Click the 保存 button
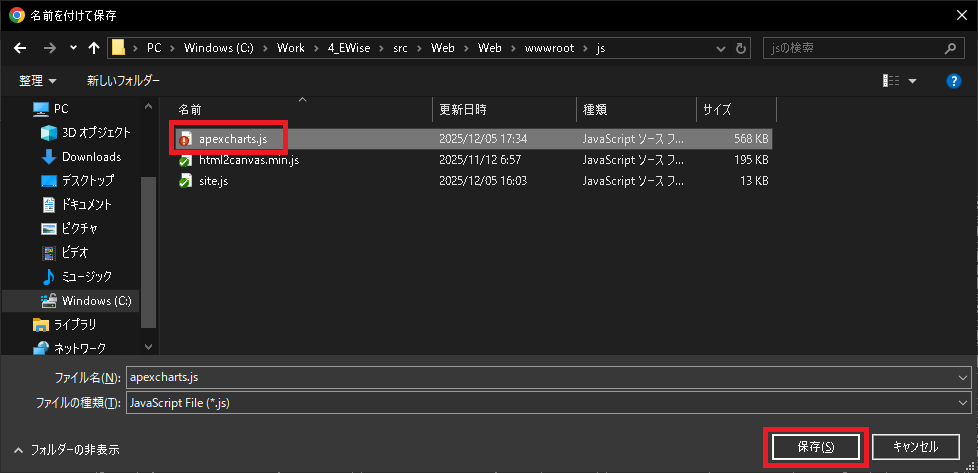Image resolution: width=978 pixels, height=473 pixels. pyautogui.click(x=814, y=447)
